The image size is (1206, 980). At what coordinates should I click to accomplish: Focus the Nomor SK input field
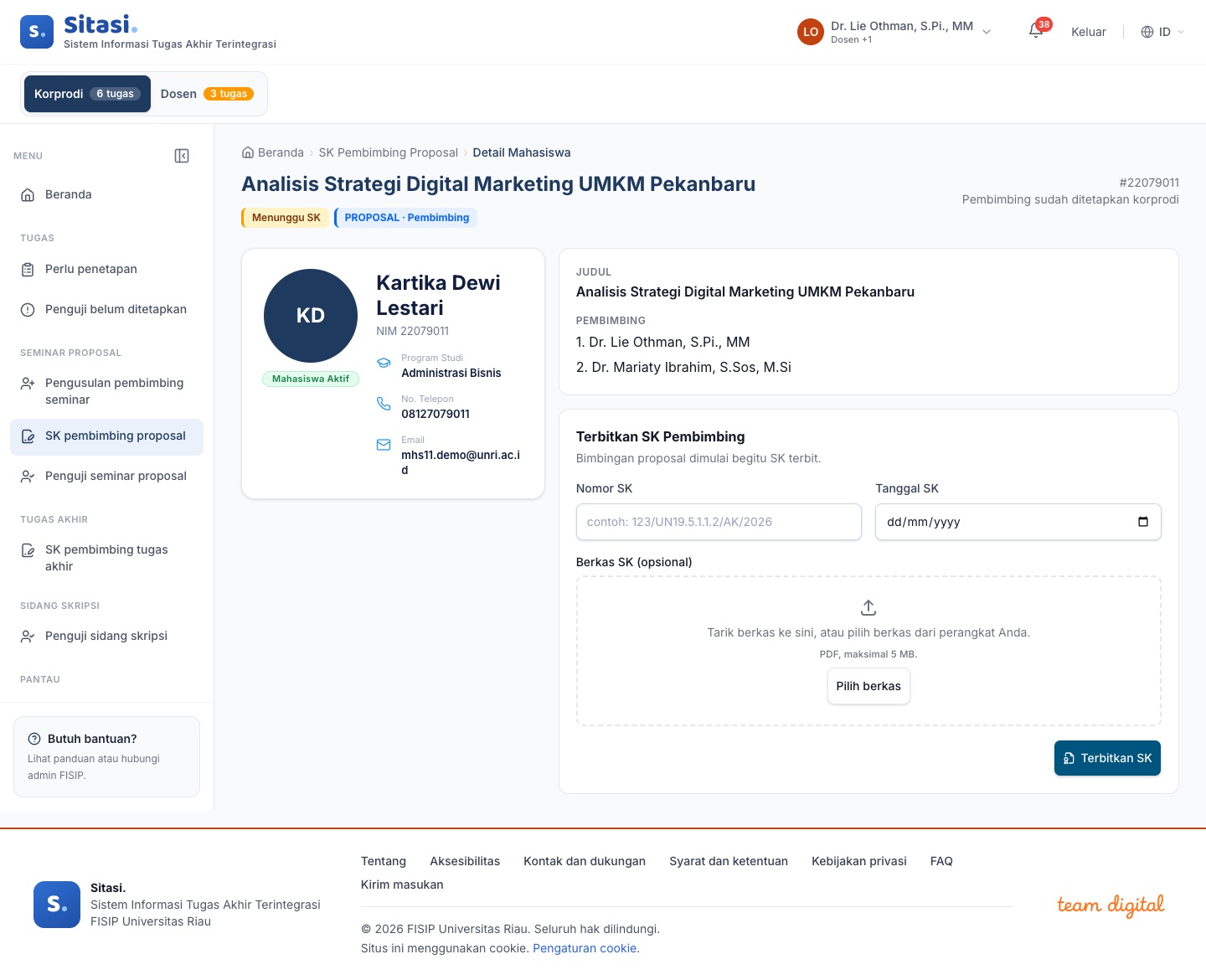pos(719,522)
